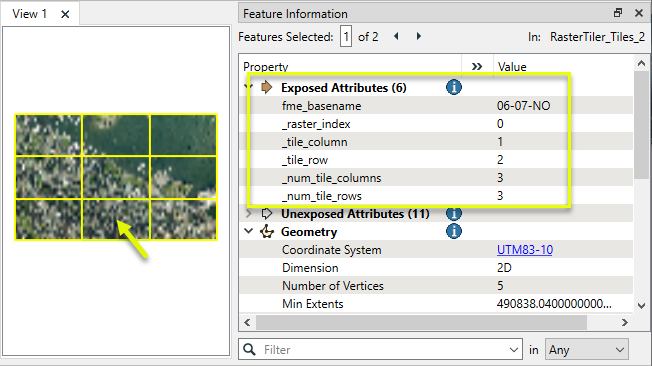Screen dimensions: 652x366
Task: Select the _tile_row attribute row
Action: (436, 160)
